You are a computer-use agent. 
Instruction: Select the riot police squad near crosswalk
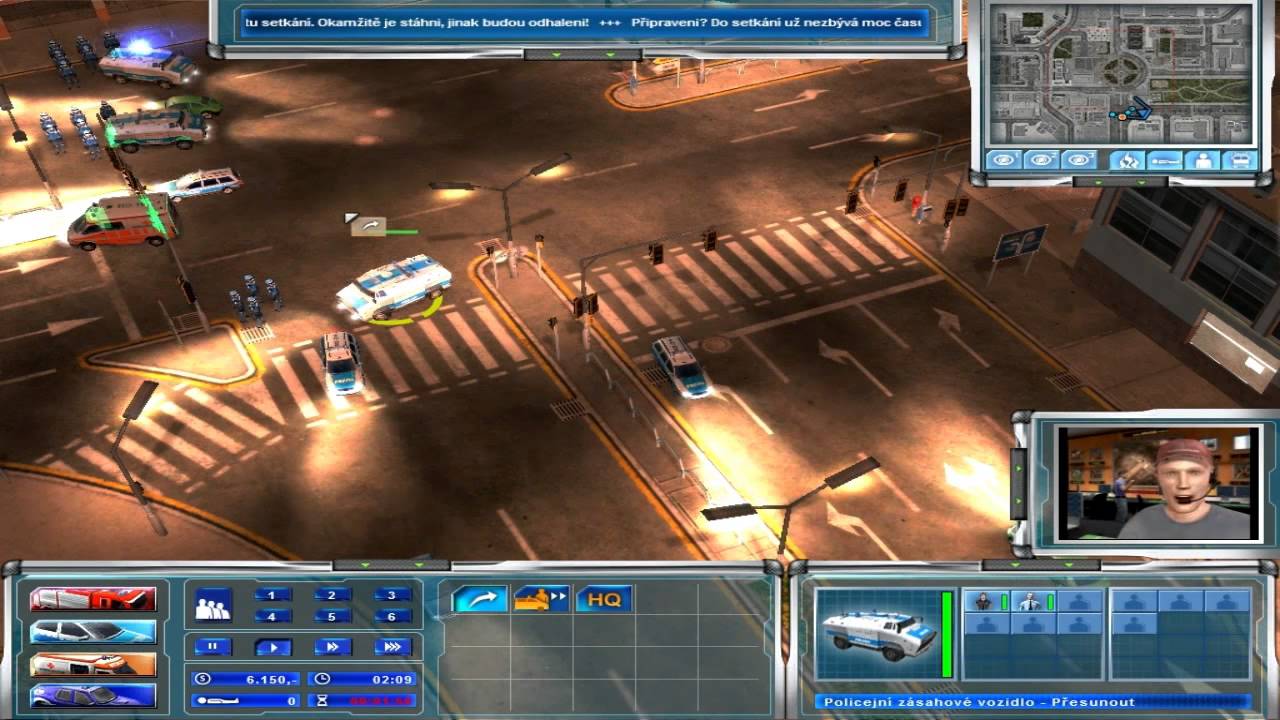(255, 298)
